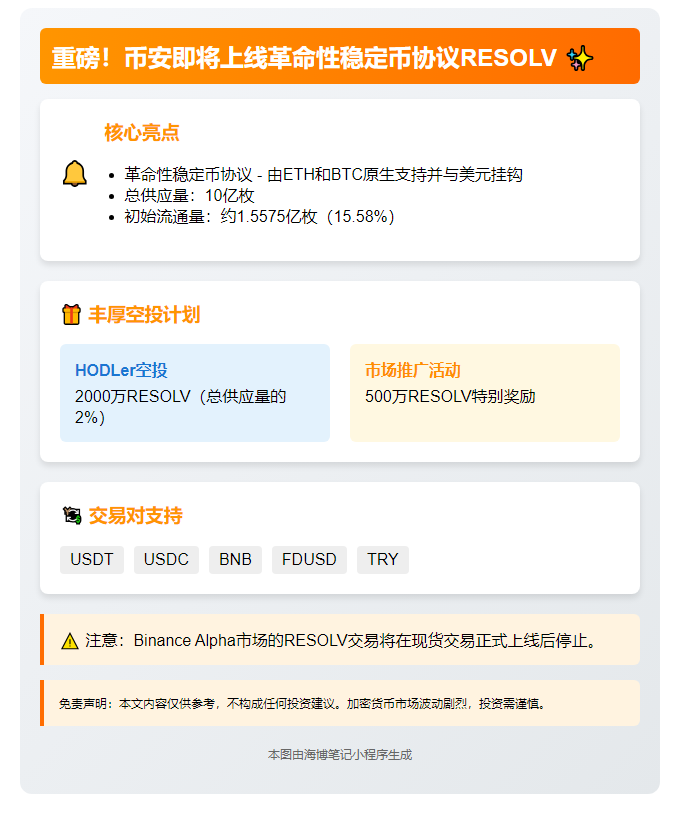Select the BNB trading pair tag
The width and height of the screenshot is (680, 826).
coord(235,559)
